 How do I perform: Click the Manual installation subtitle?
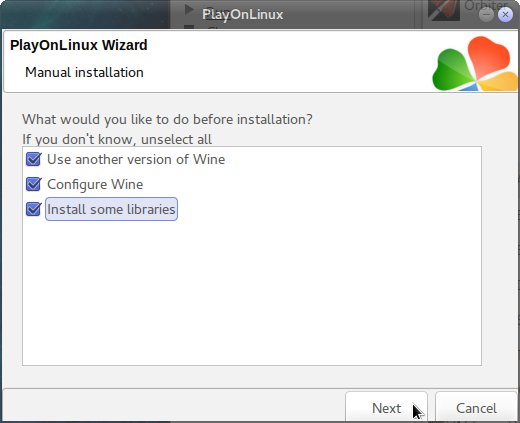[x=84, y=72]
